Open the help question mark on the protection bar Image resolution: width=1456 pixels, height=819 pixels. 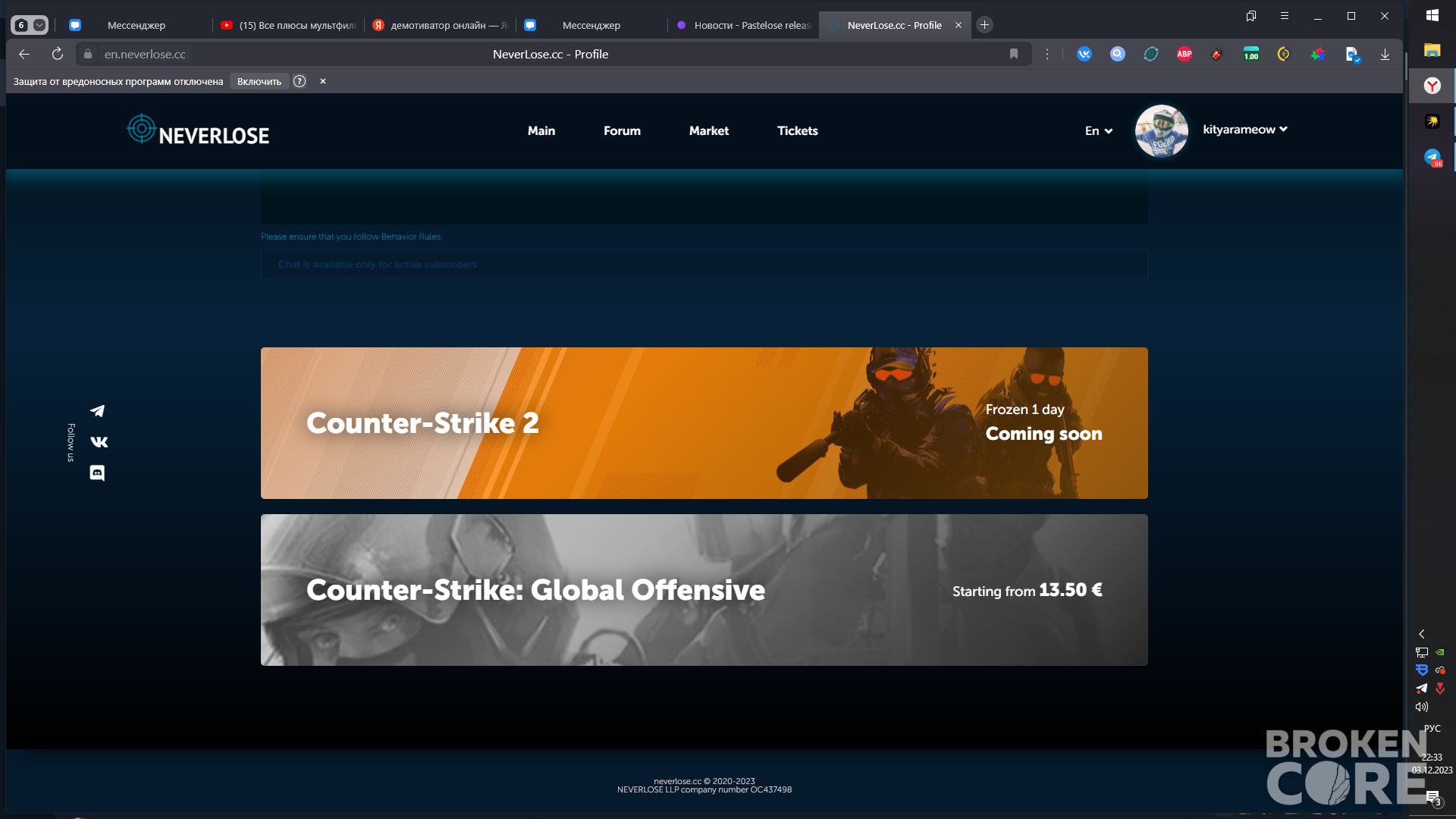click(x=300, y=81)
